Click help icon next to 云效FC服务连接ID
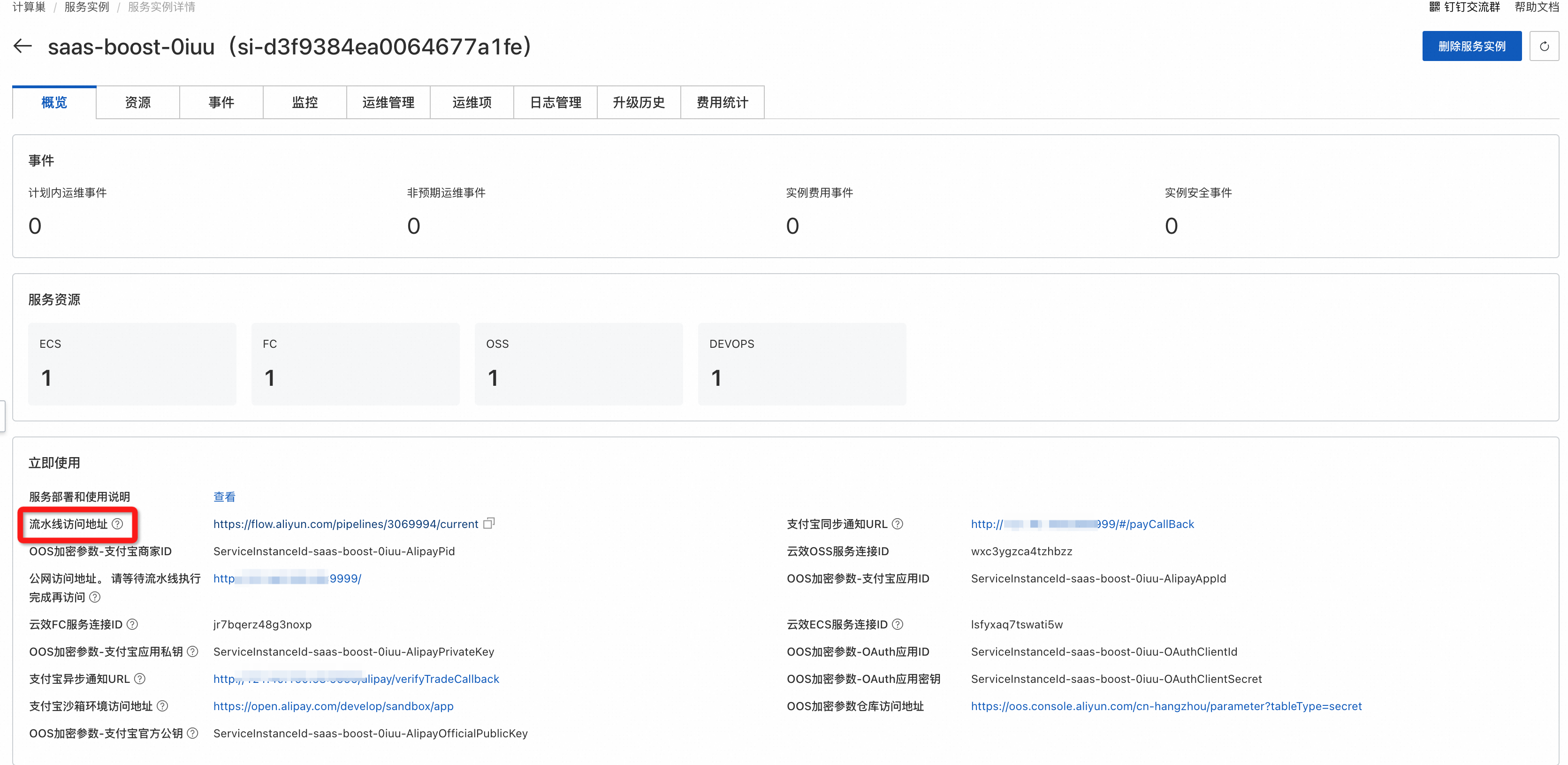Viewport: 1568px width, 765px height. pyautogui.click(x=132, y=624)
